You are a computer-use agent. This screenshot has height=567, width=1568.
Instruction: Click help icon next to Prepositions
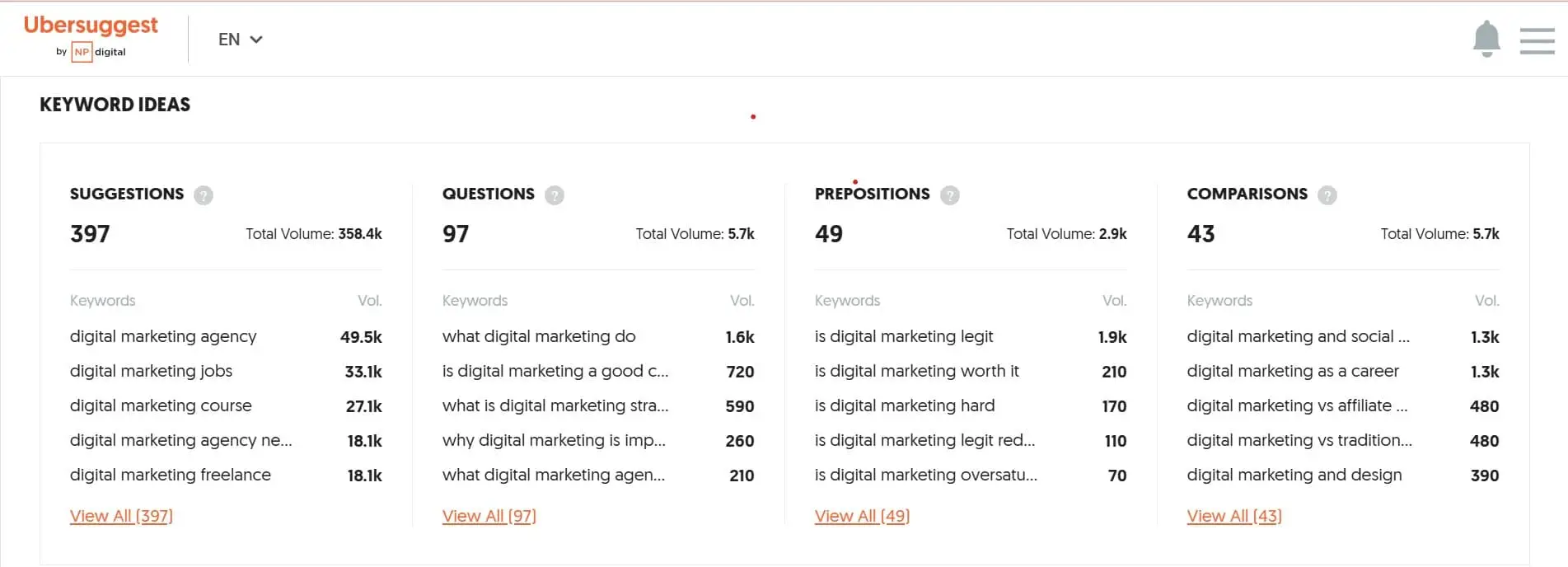(x=950, y=195)
